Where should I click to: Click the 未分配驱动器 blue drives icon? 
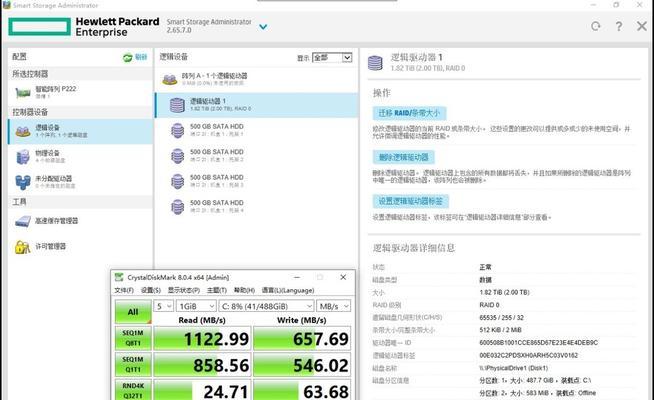tap(23, 182)
